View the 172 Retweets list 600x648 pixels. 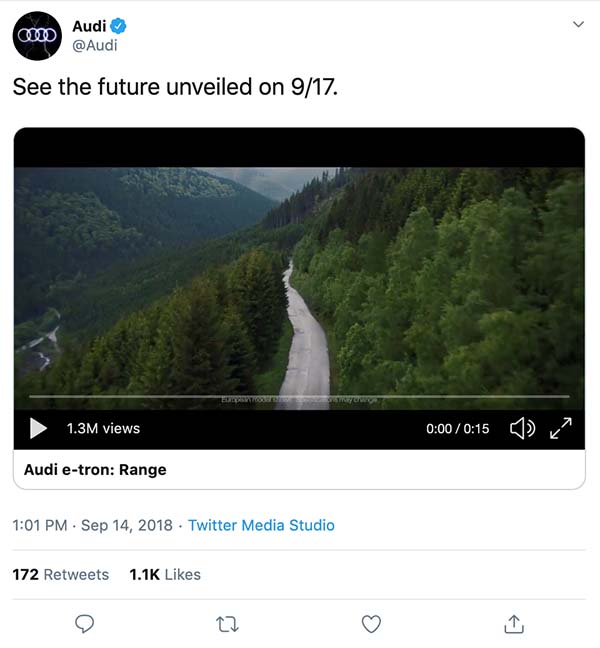coord(60,574)
